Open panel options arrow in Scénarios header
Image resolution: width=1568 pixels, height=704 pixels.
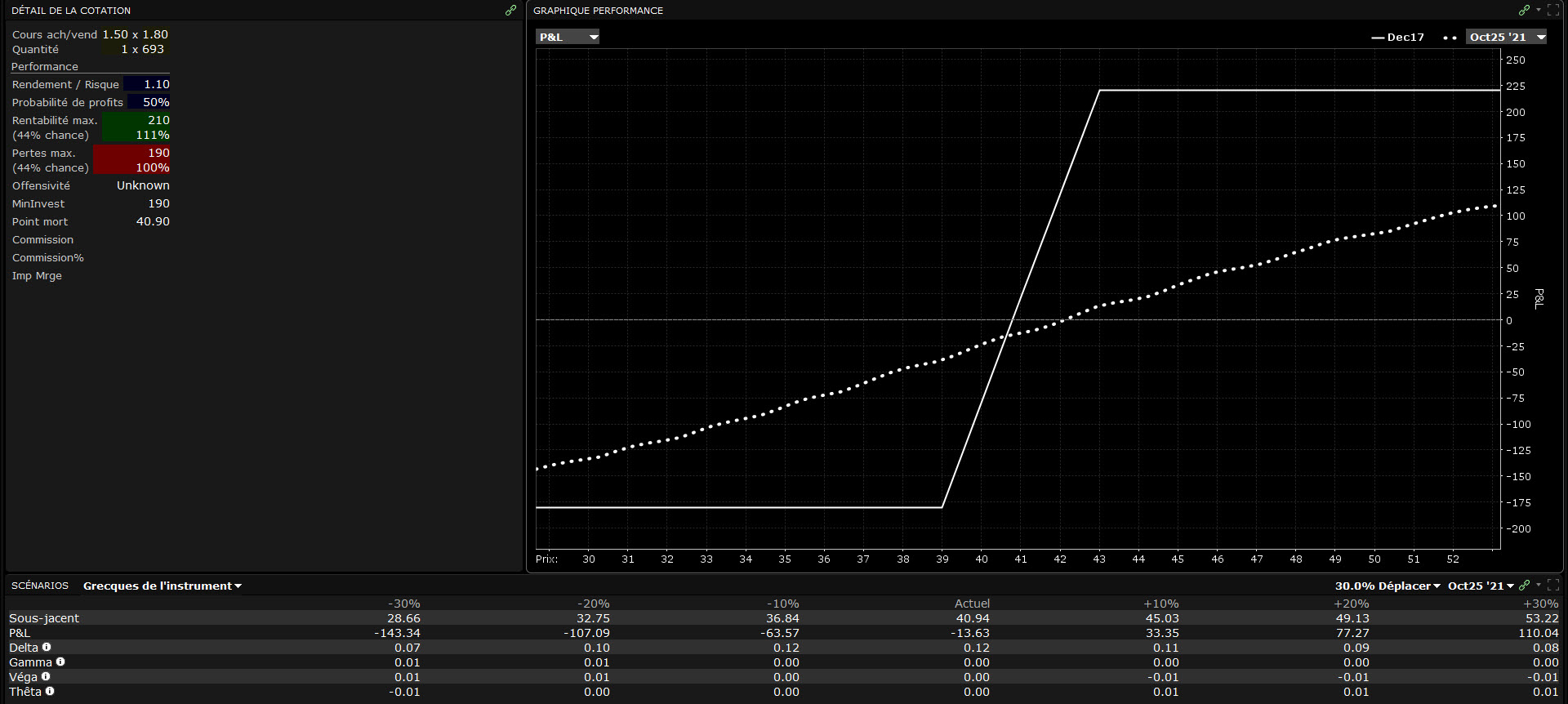coord(1539,585)
